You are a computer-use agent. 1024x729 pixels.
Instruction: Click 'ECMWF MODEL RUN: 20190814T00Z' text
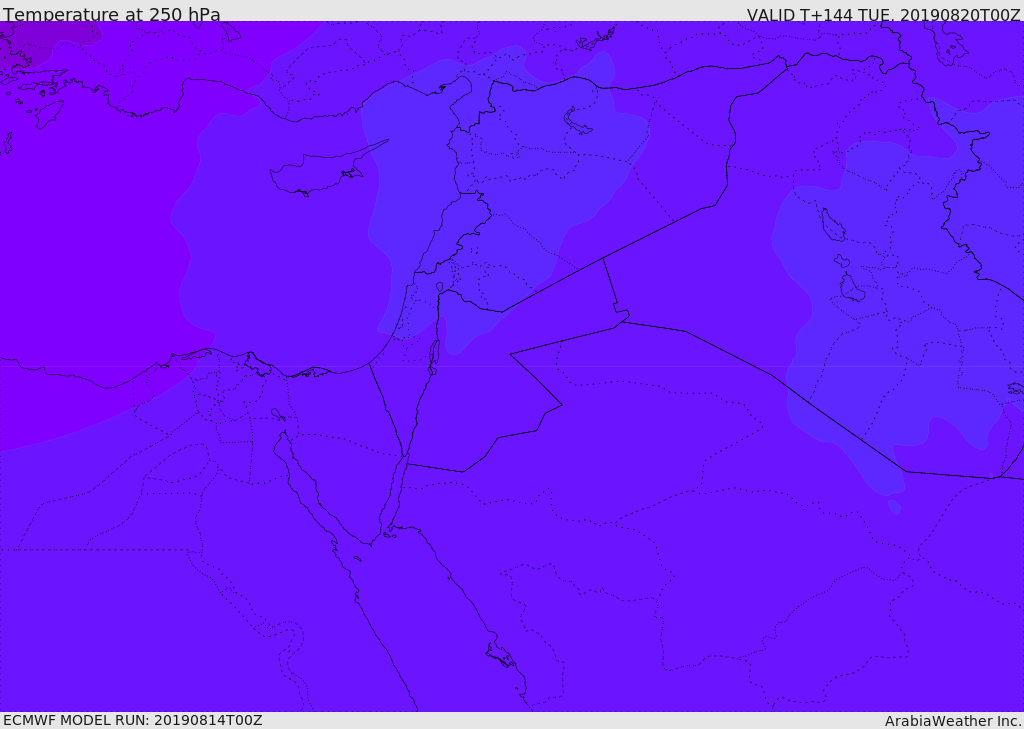(x=133, y=720)
